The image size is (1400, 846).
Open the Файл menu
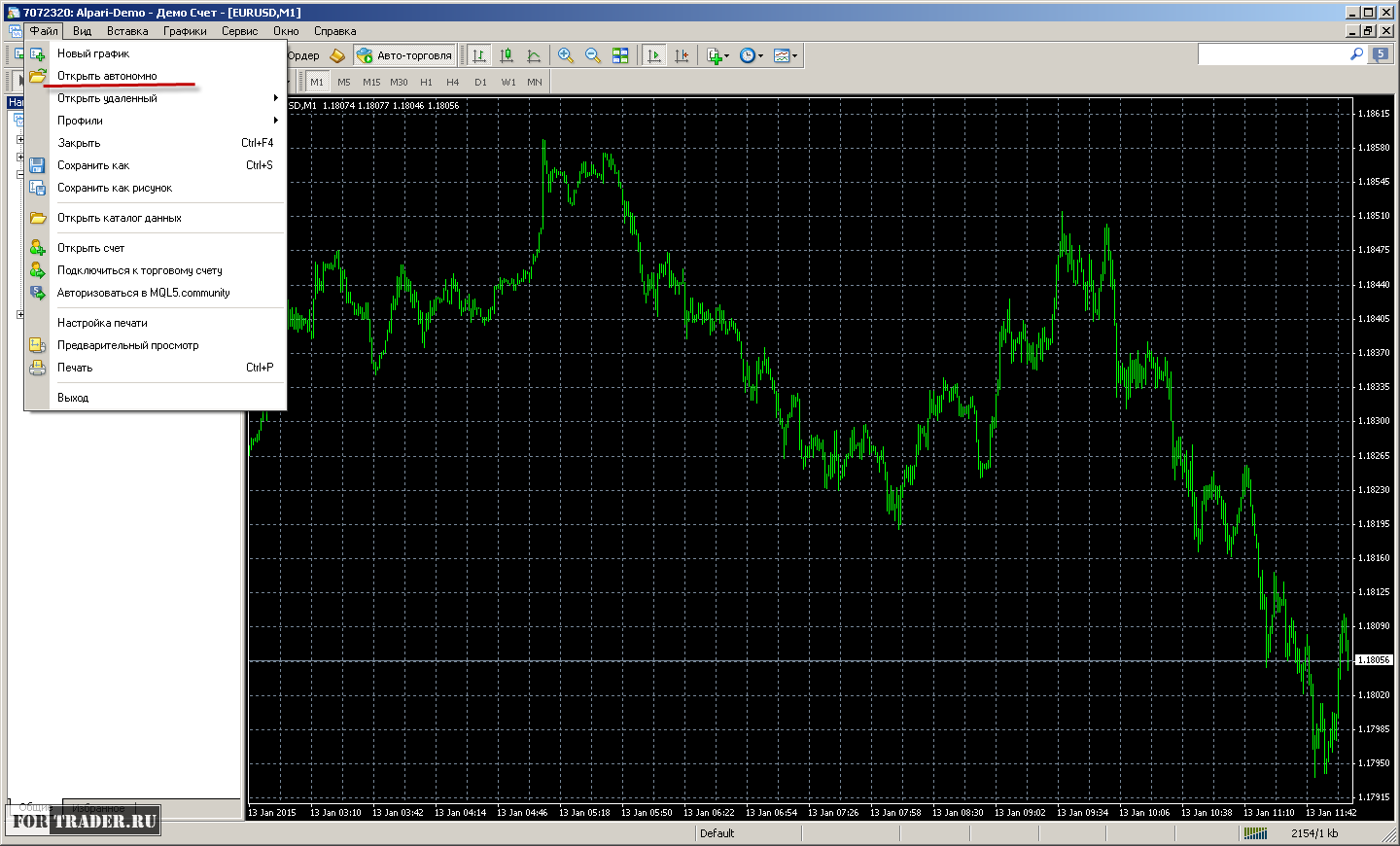pos(44,31)
